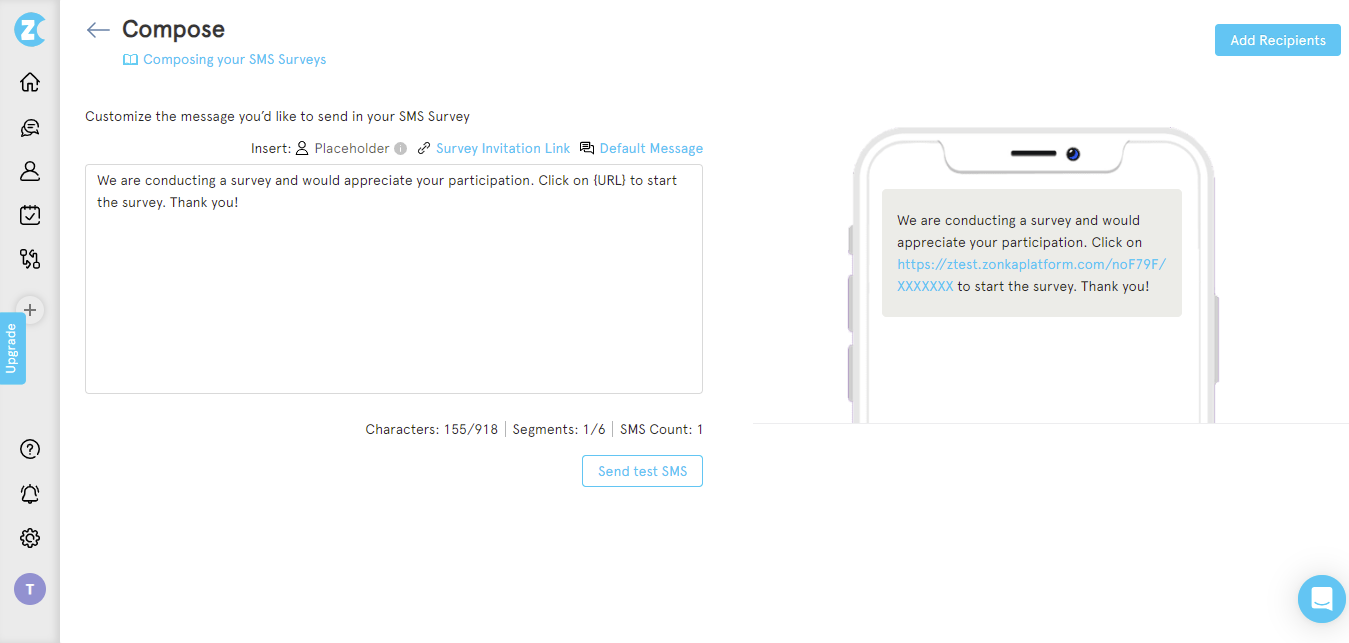Screen dimensions: 1349x643
Task: Open Composing your SMS Surveys guide
Action: coord(225,59)
